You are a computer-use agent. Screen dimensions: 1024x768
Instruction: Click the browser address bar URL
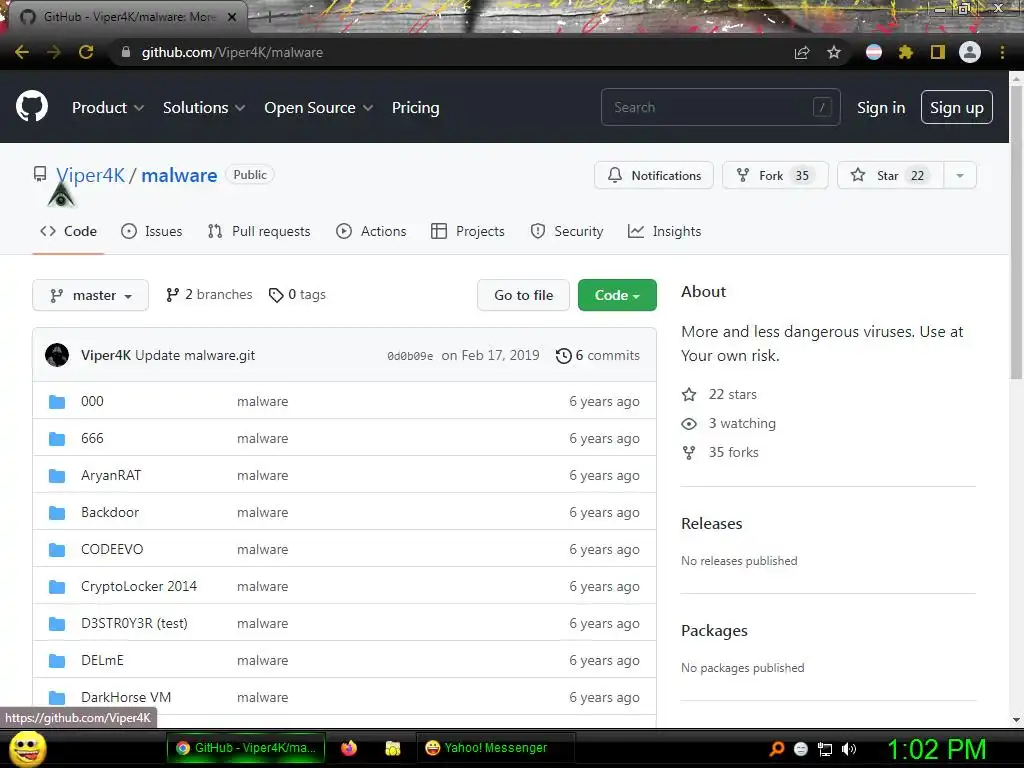pos(232,52)
